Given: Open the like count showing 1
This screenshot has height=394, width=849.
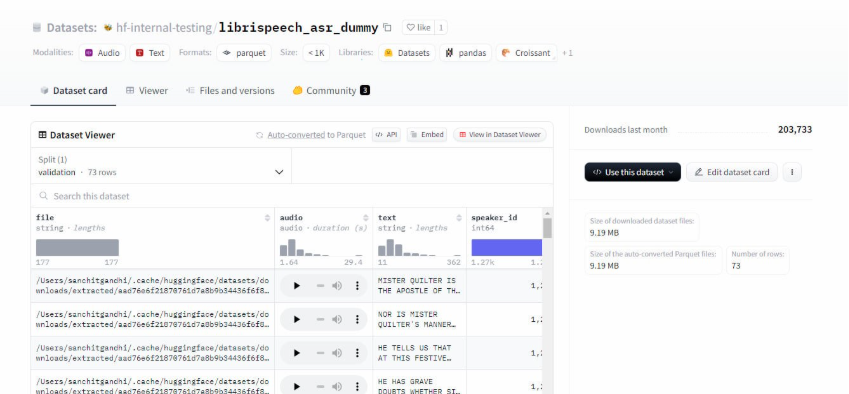Looking at the screenshot, I should tap(441, 27).
